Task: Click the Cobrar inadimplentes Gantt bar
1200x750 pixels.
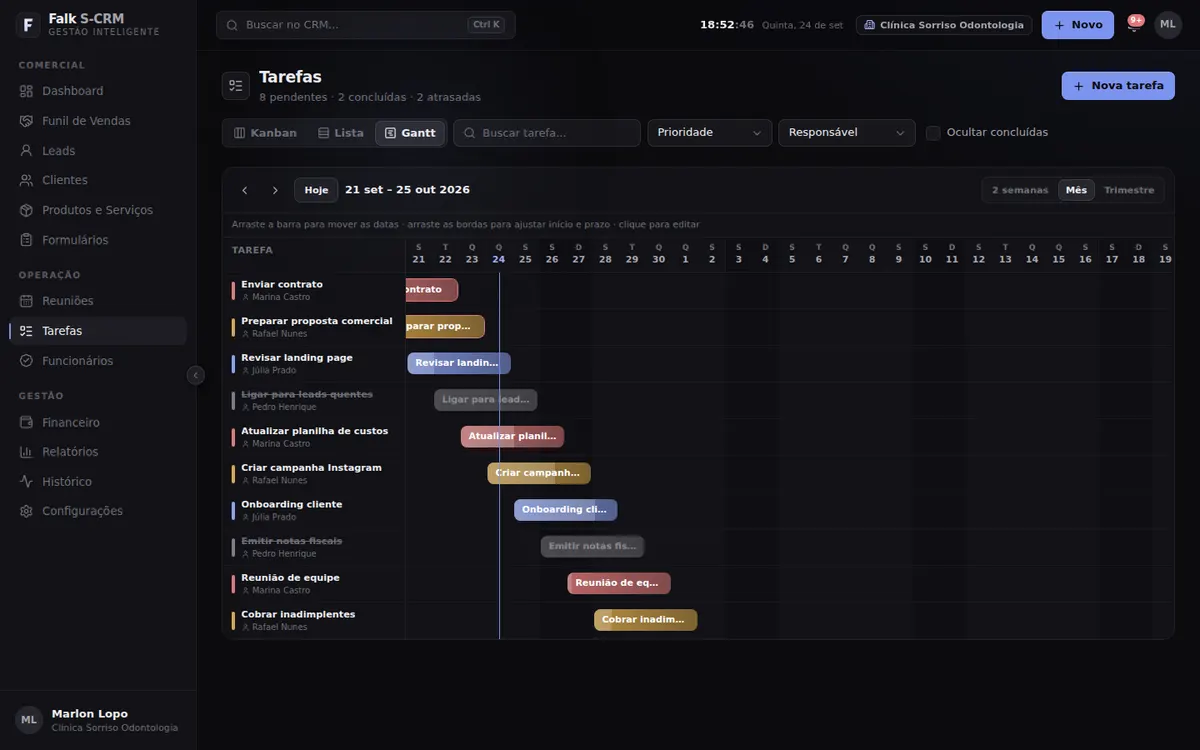Action: [x=646, y=620]
